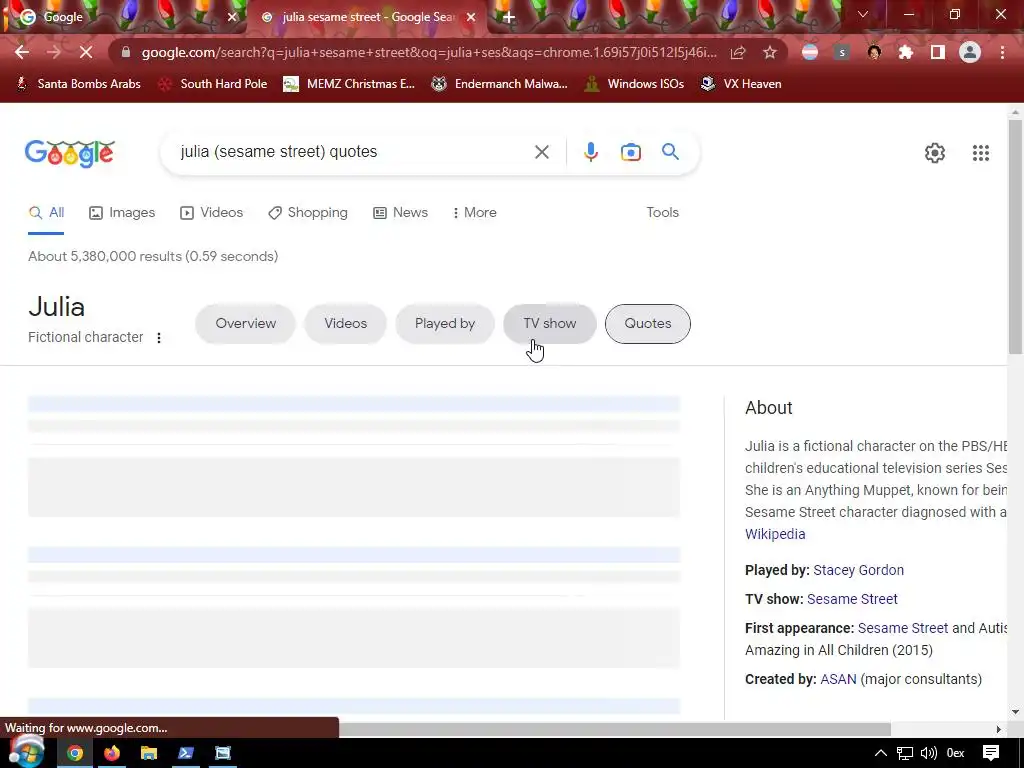Open Santa Bombs Arabs bookmark
Screen dimensions: 1024x768
click(x=78, y=84)
